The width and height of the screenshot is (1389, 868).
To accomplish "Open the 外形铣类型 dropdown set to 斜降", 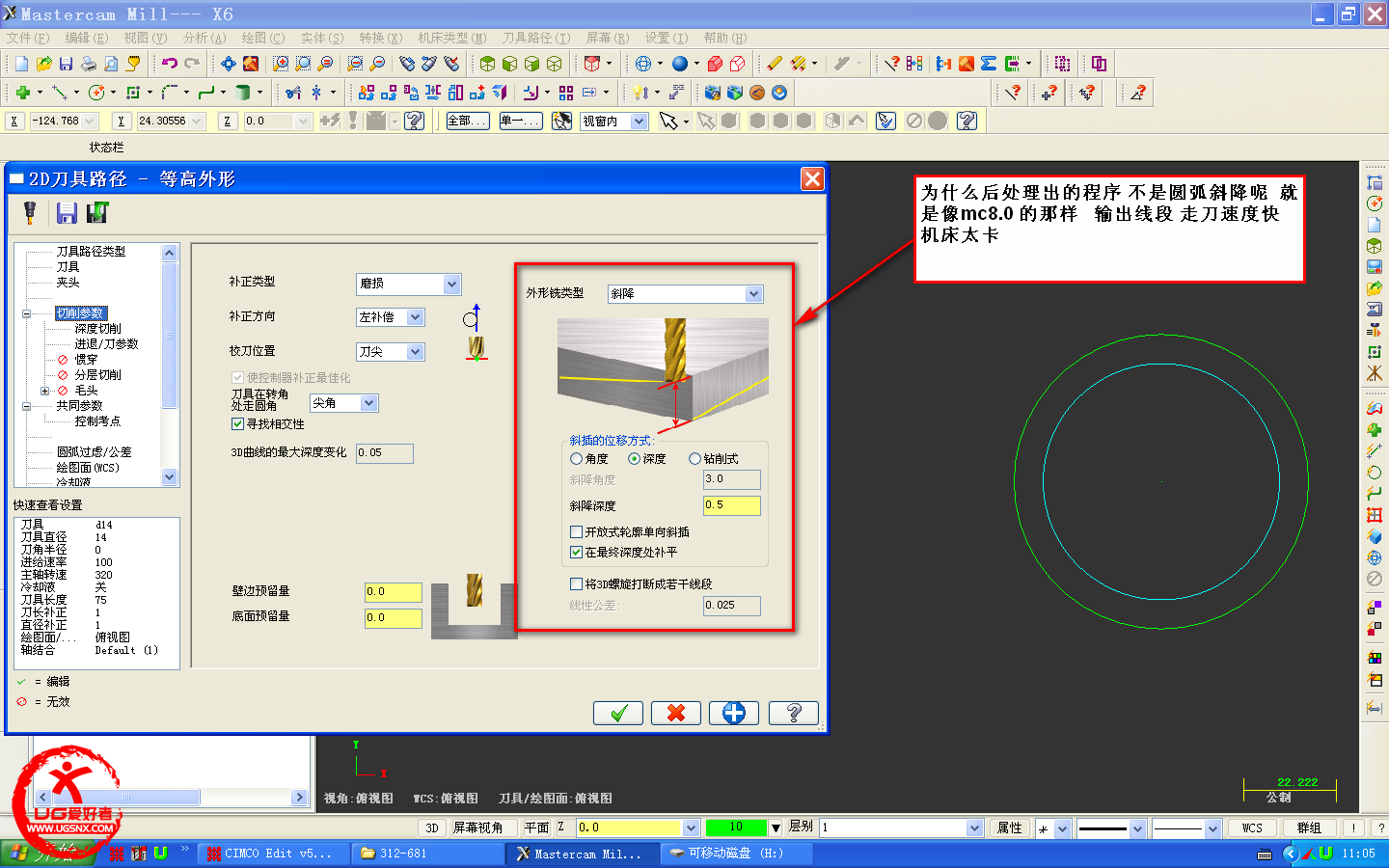I will (753, 294).
